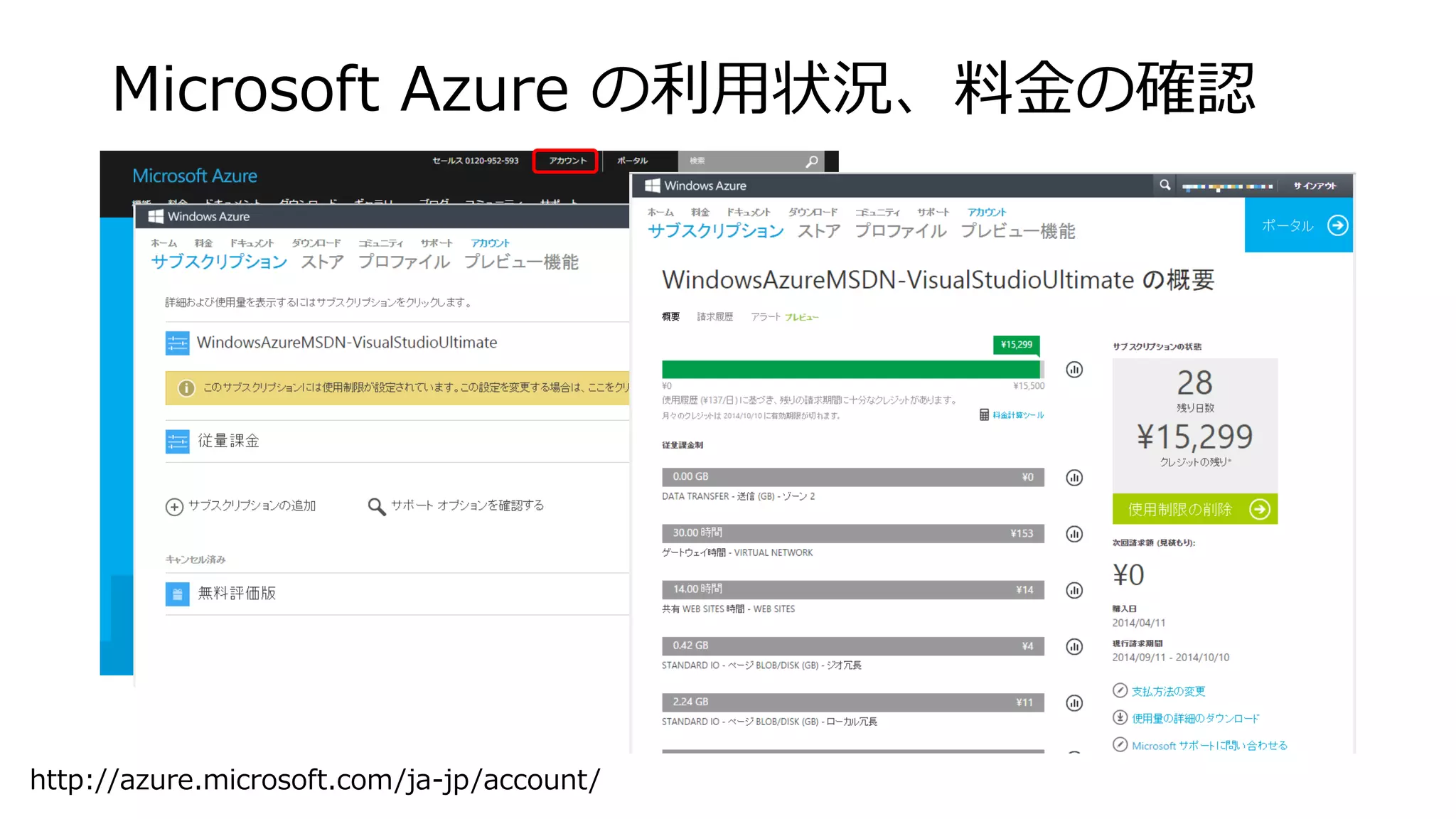1456x819 pixels.
Task: Select プレビュー機能 tab in left window
Action: coord(521,262)
